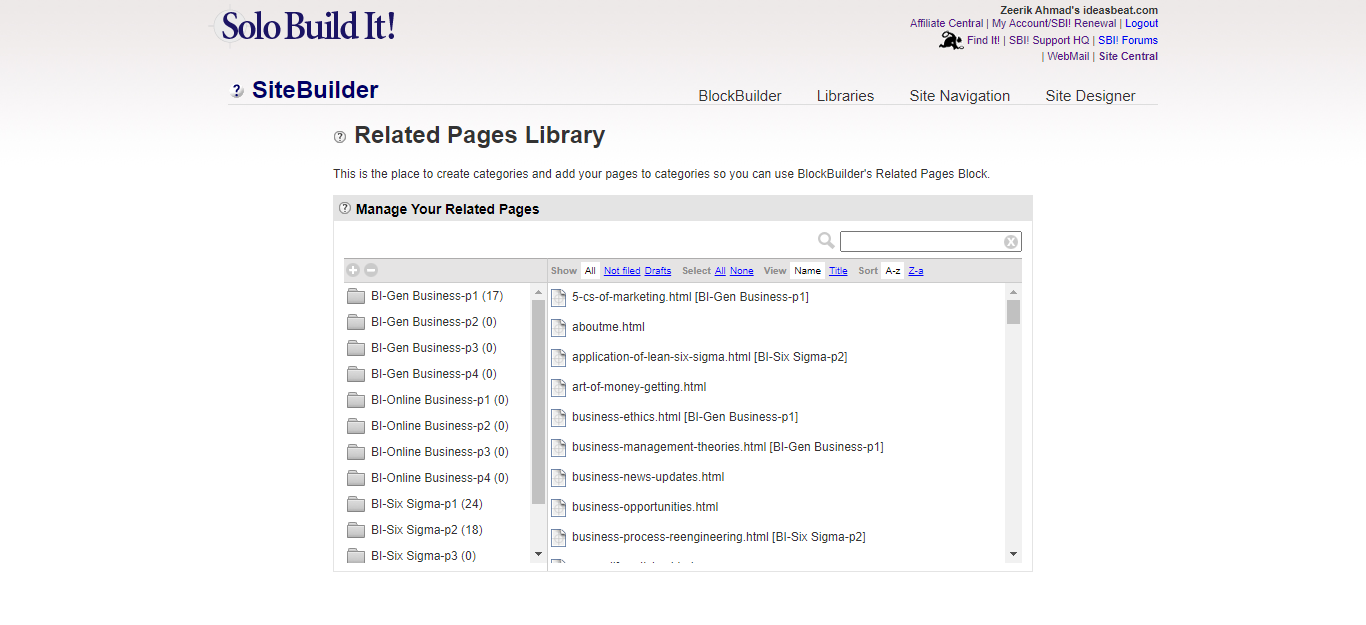Open the Find It! link

pyautogui.click(x=983, y=41)
